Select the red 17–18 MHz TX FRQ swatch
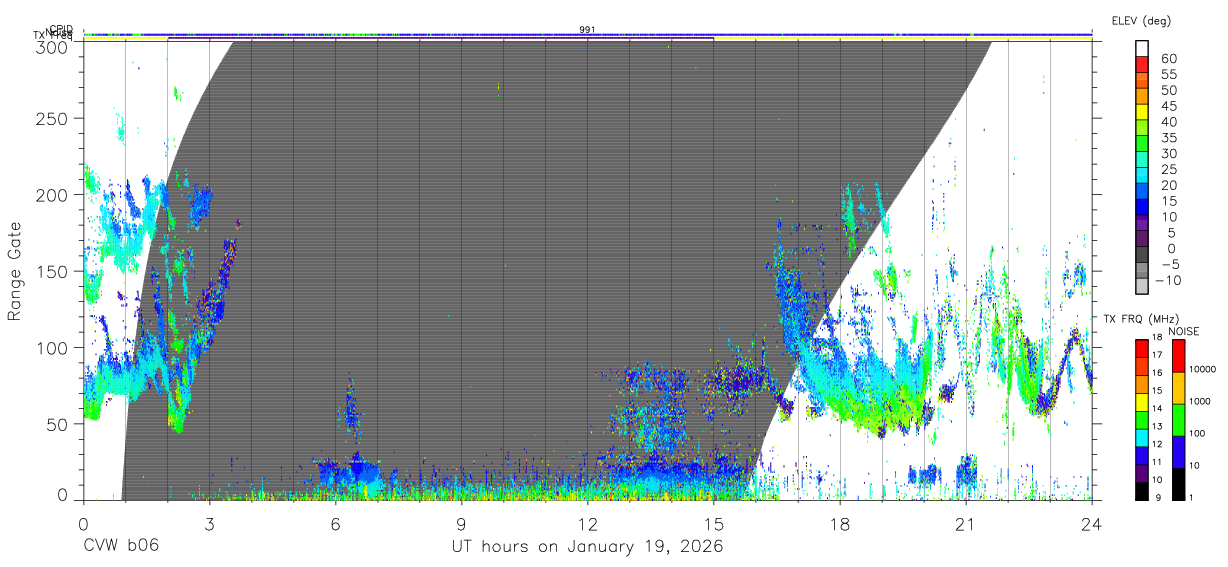1228x567 pixels. pyautogui.click(x=1142, y=348)
